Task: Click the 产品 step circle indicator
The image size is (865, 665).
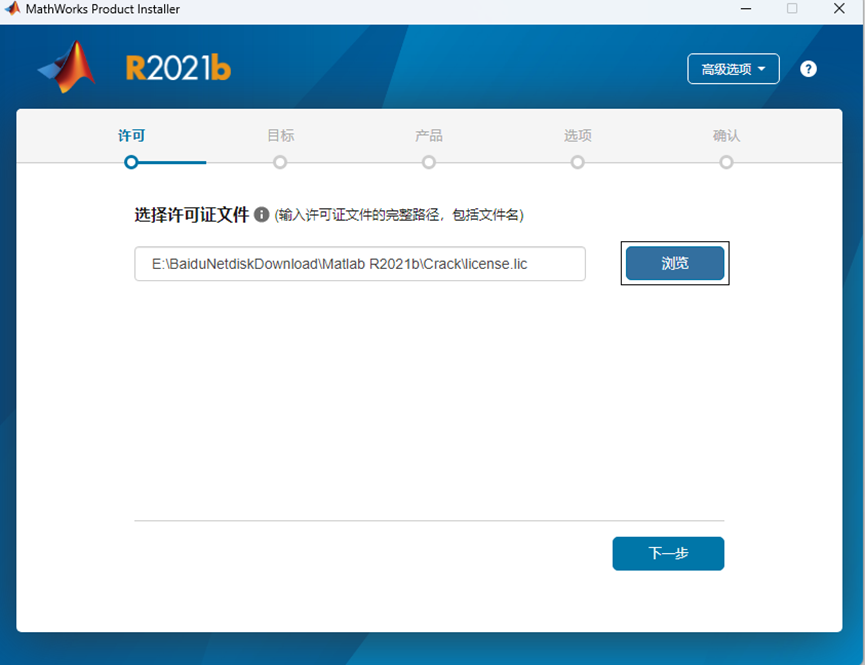Action: 428,161
